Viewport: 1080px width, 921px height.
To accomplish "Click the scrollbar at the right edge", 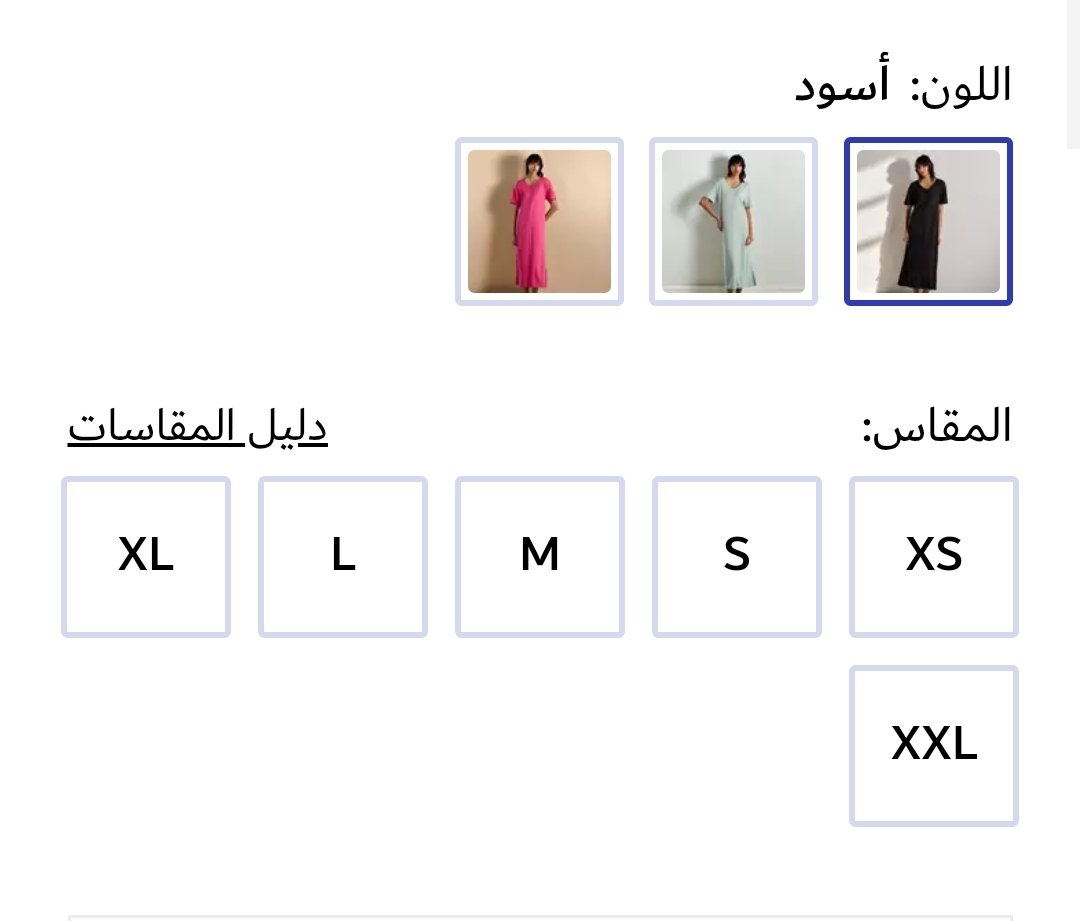I will 1073,75.
